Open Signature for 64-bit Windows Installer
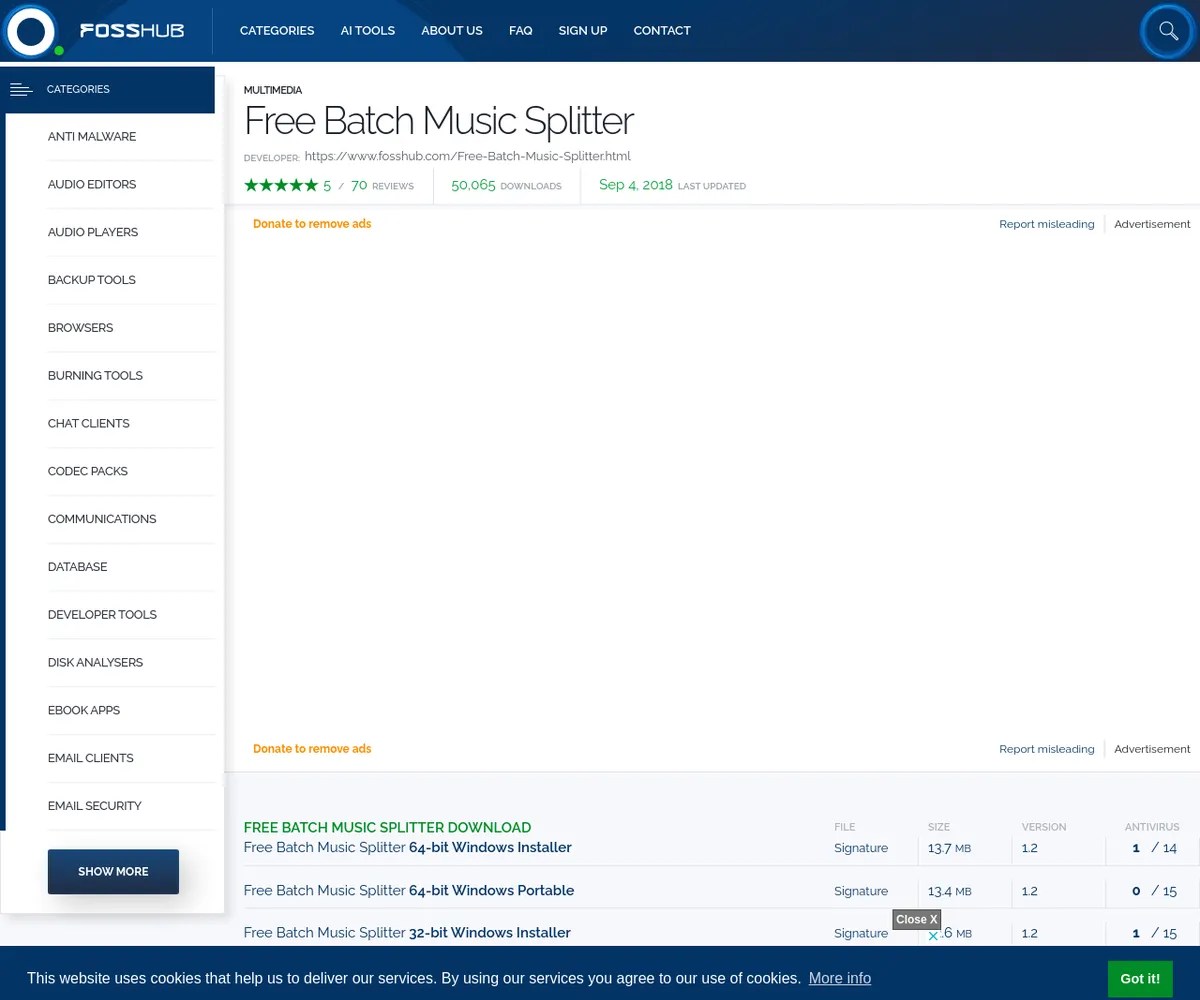This screenshot has height=1000, width=1200. click(x=861, y=848)
